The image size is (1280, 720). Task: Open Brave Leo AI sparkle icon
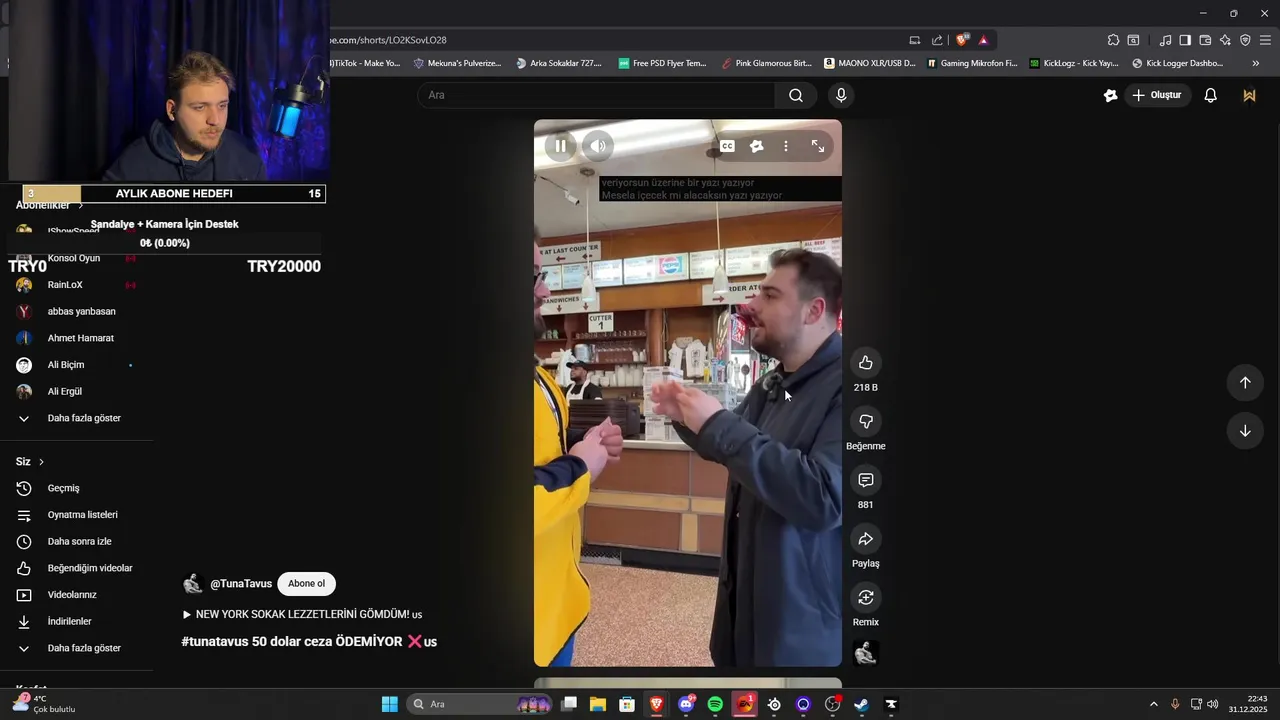1225,40
